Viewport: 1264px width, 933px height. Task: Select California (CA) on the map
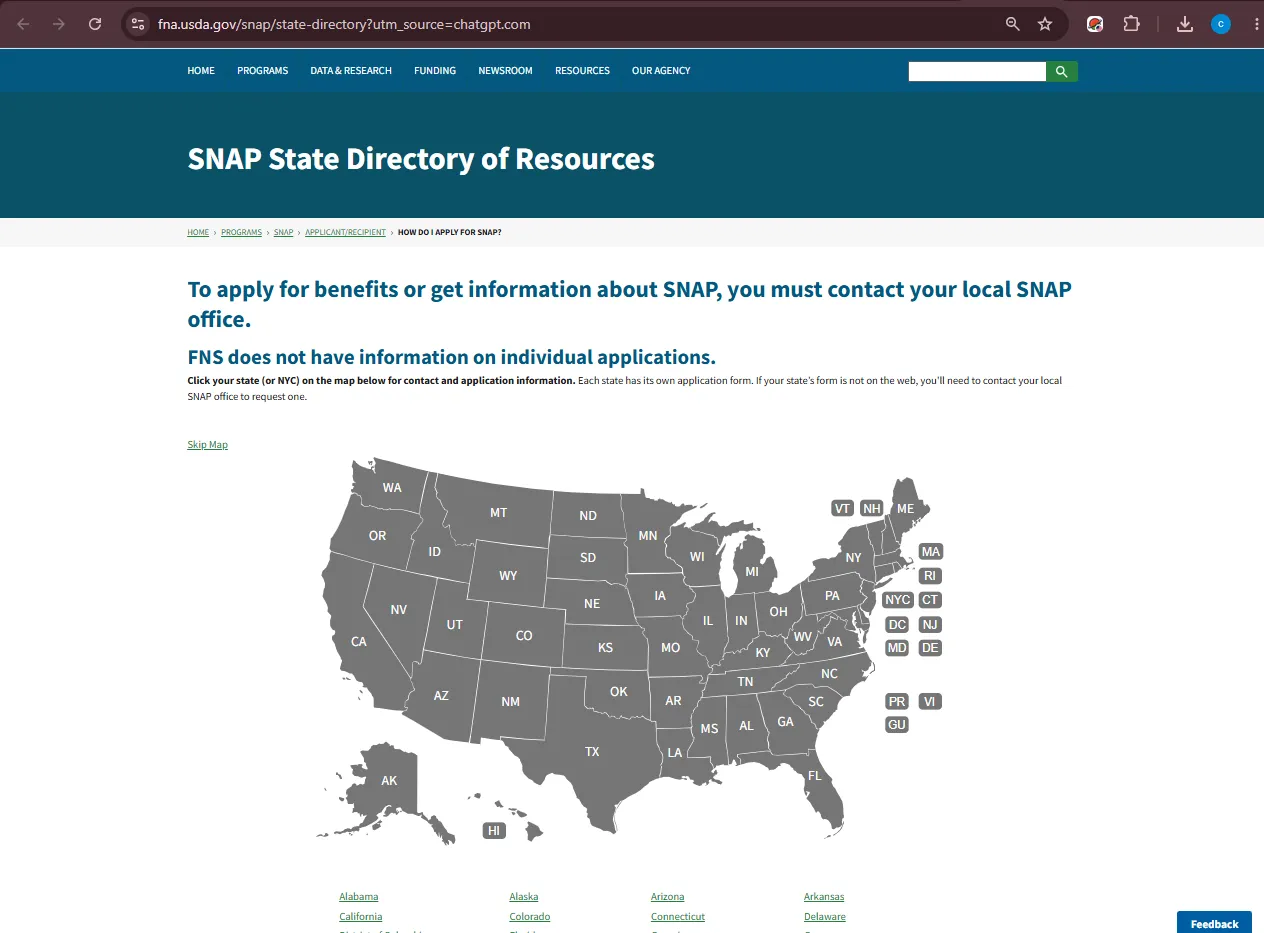click(358, 641)
